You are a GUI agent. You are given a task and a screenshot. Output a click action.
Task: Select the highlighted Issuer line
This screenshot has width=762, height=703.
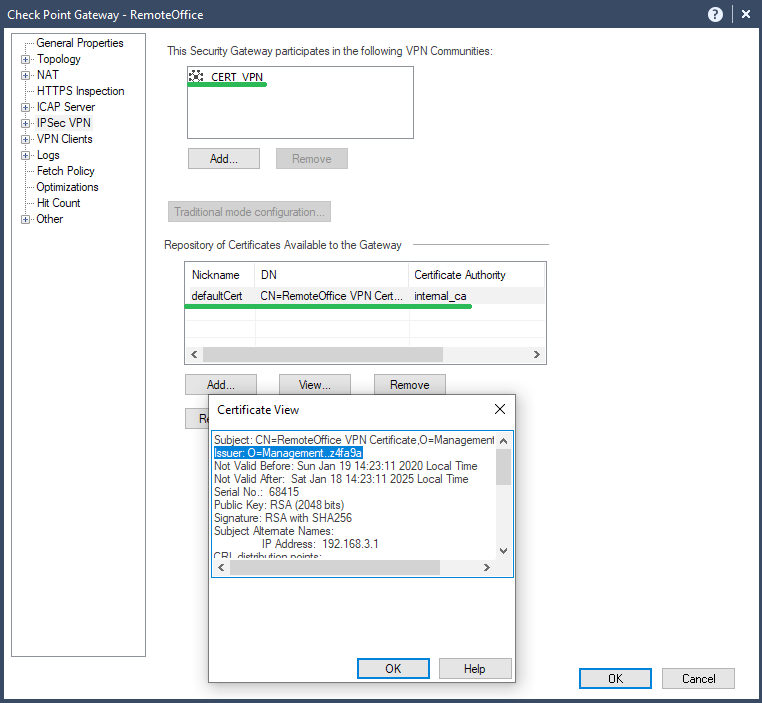tap(288, 453)
